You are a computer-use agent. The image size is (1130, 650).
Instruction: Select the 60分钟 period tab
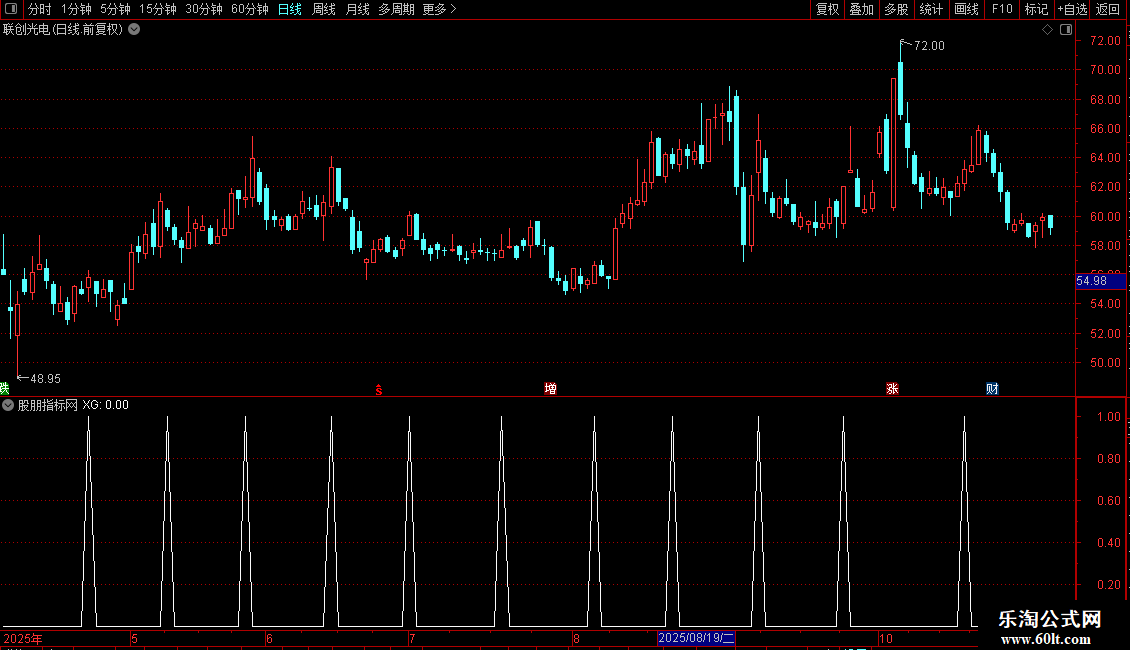click(249, 9)
